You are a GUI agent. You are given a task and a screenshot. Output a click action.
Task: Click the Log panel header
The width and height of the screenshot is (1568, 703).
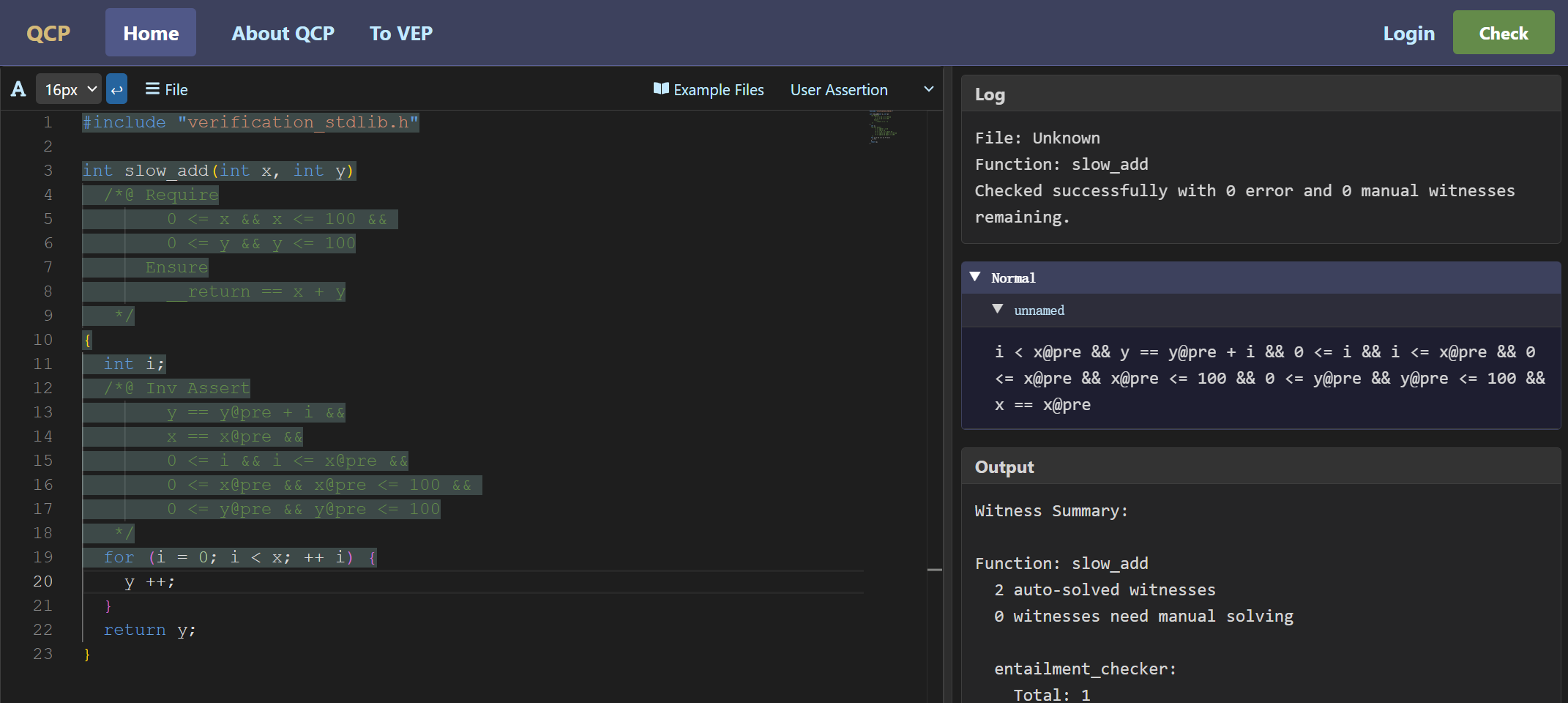coord(990,94)
